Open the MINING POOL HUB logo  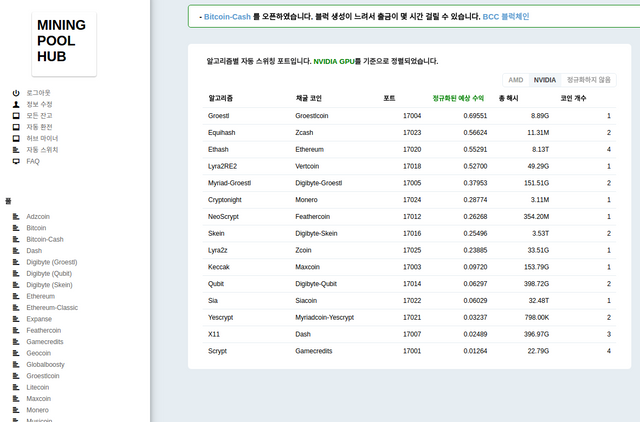point(64,44)
